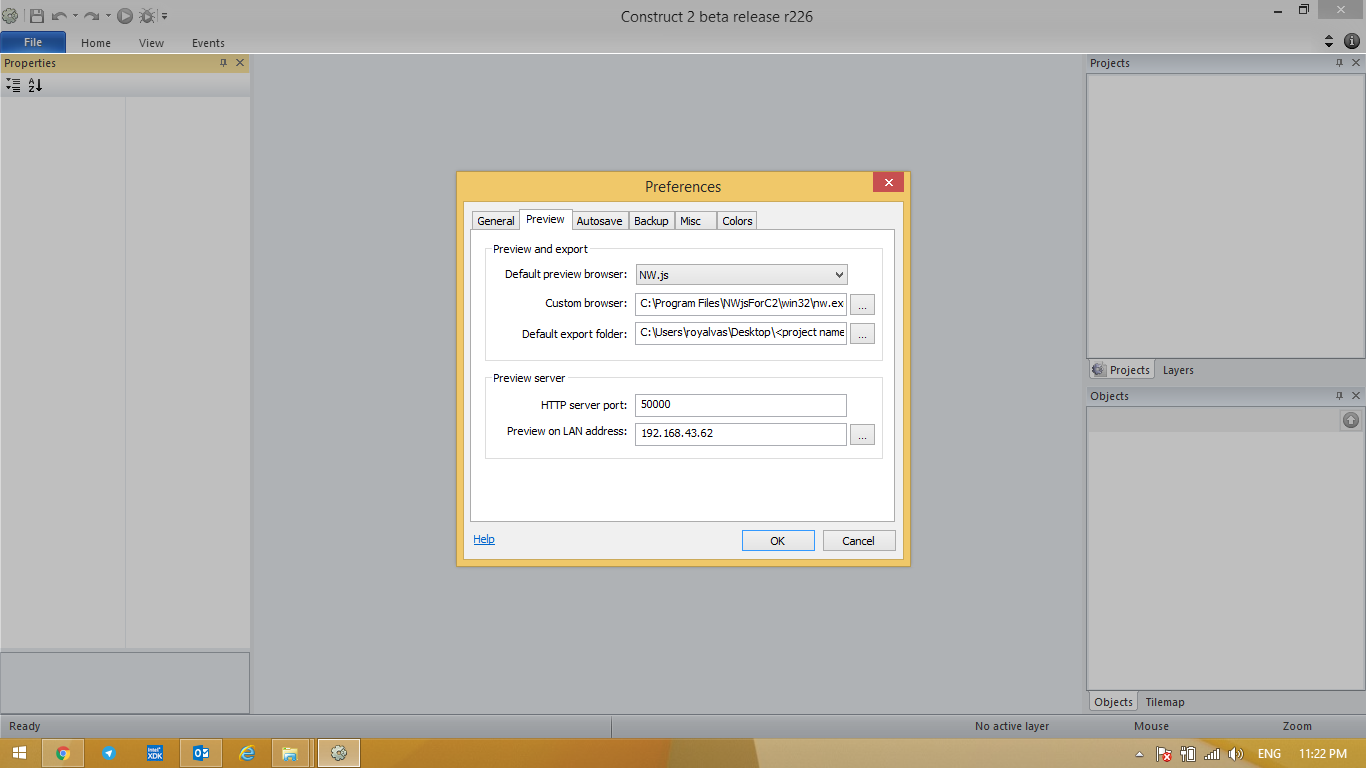The image size is (1366, 768).
Task: Click the HTTP server port field
Action: coord(741,405)
